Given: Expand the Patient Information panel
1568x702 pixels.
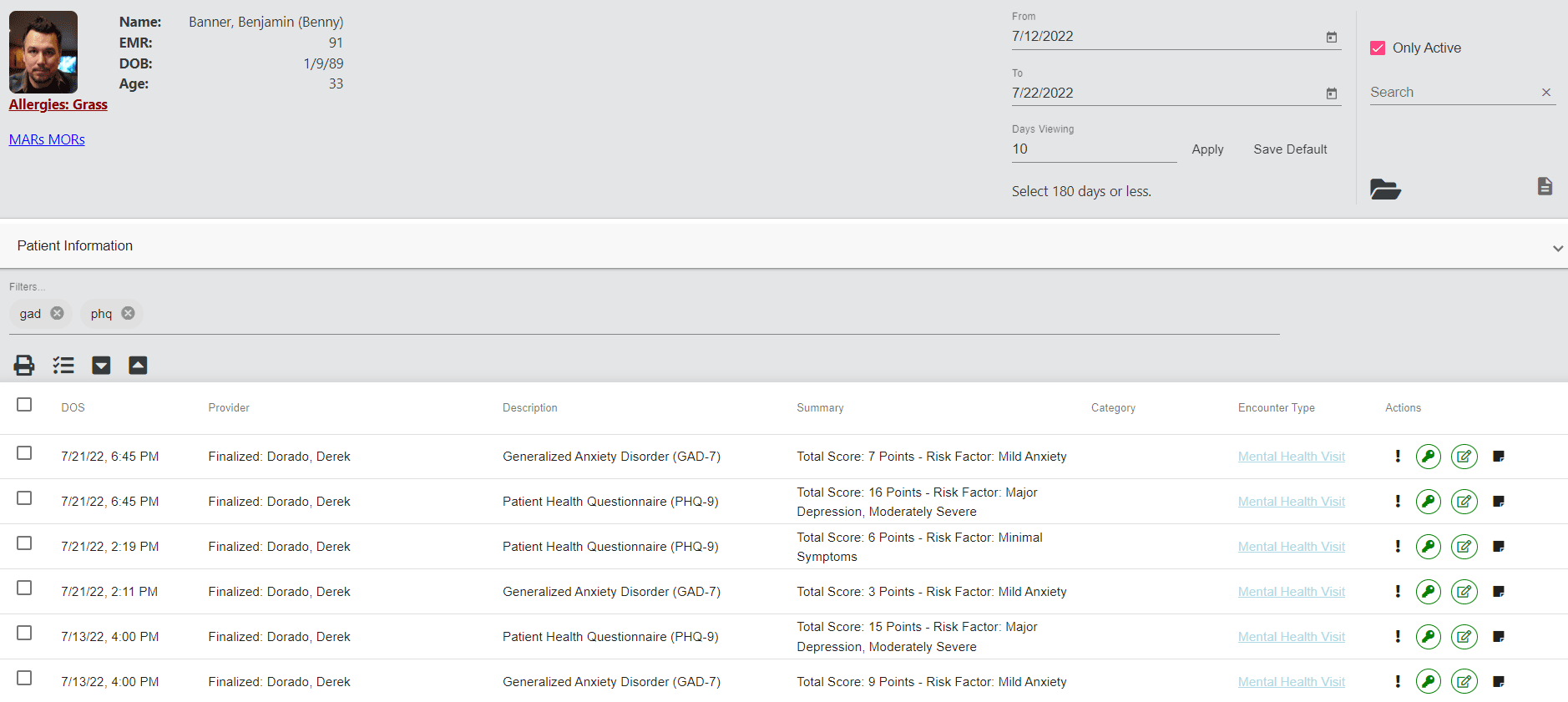Looking at the screenshot, I should coord(1557,248).
